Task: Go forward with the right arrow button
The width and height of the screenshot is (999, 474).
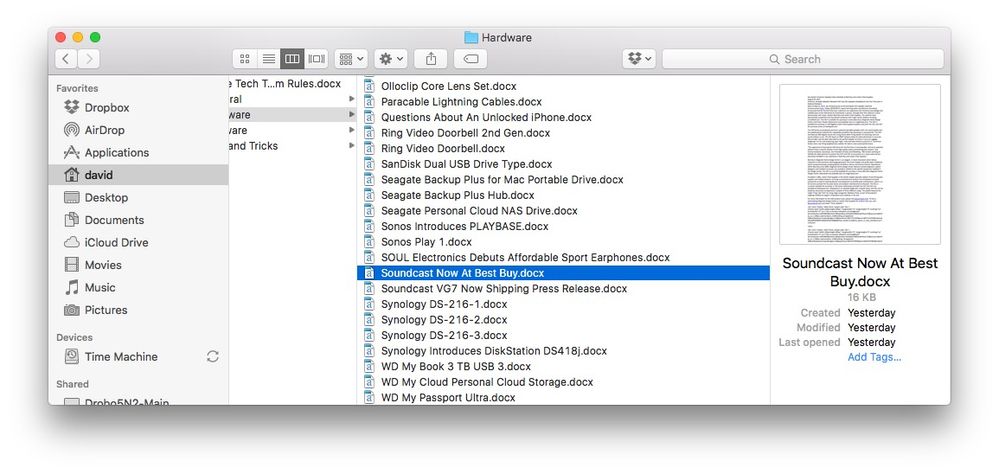Action: point(89,59)
